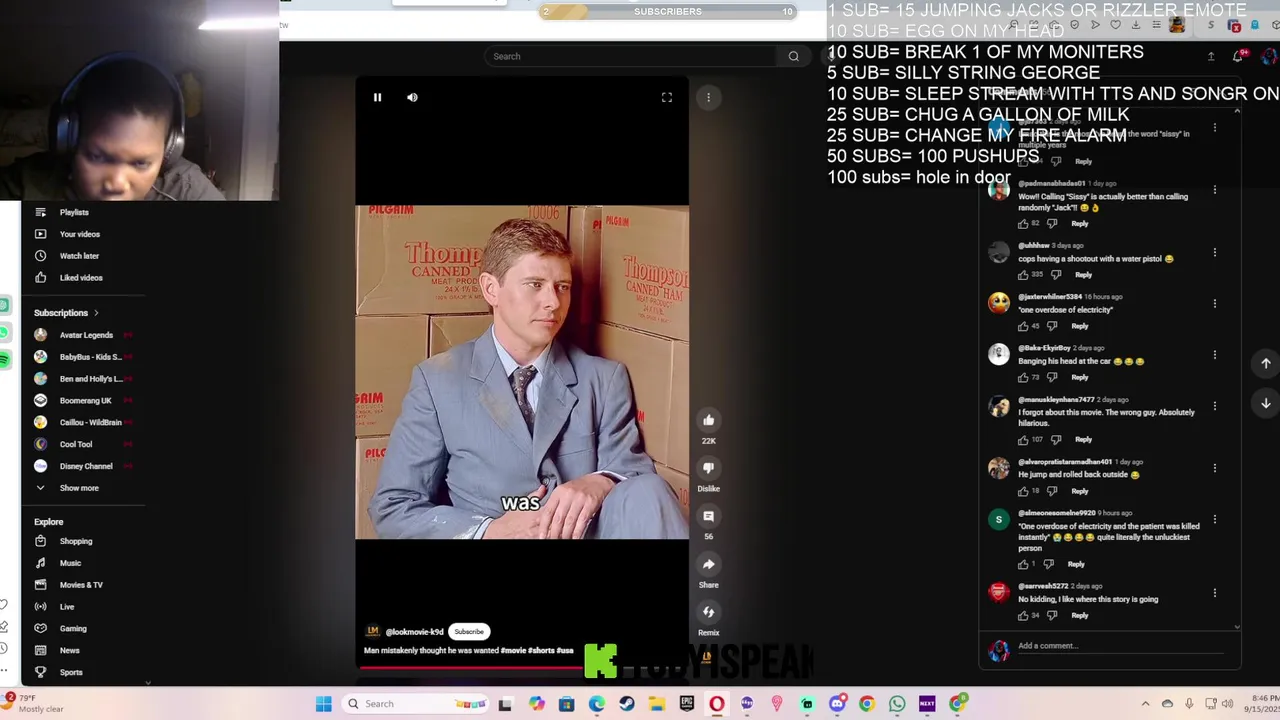Open options for @jaxterwhilner5384 comment
Viewport: 1280px width, 720px height.
point(1215,303)
